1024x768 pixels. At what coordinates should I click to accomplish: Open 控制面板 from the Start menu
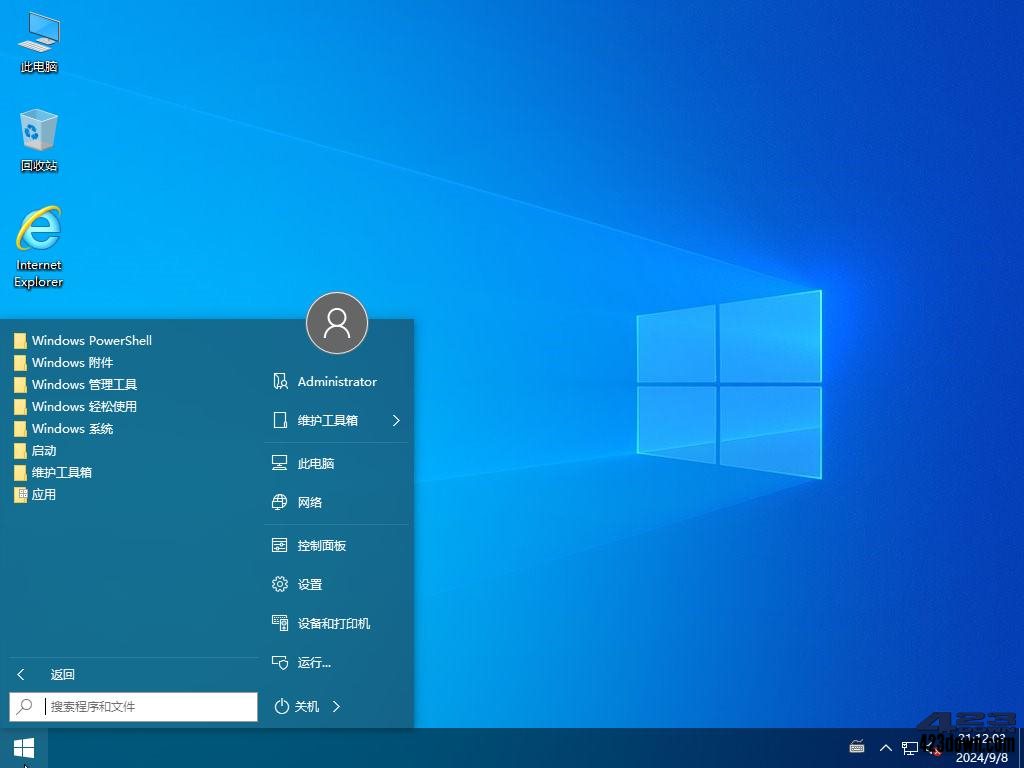(x=322, y=545)
